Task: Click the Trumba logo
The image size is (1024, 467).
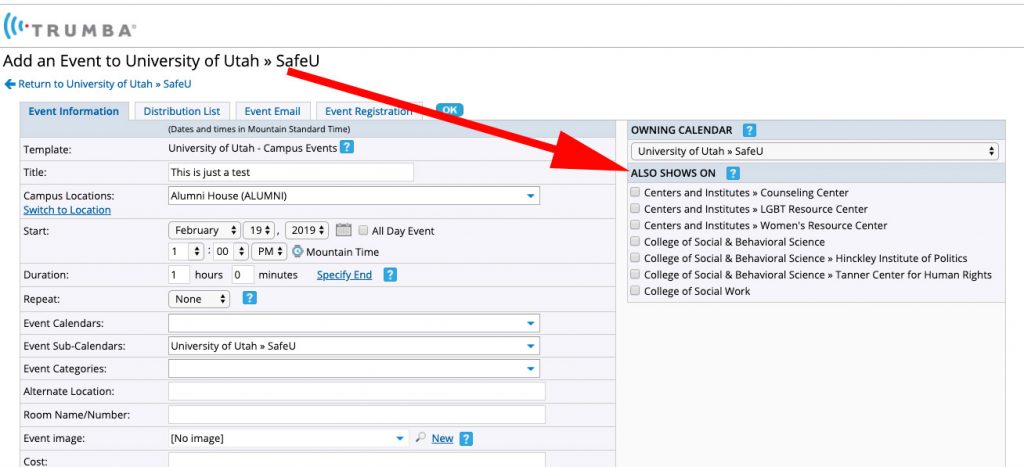Action: click(x=70, y=27)
